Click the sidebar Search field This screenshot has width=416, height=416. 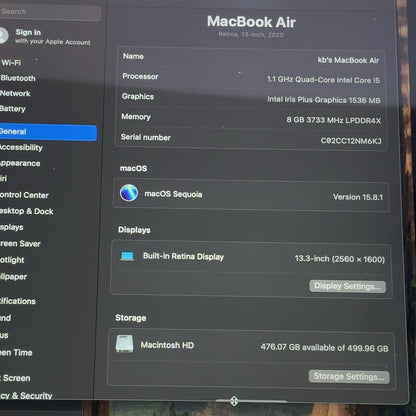coord(50,12)
